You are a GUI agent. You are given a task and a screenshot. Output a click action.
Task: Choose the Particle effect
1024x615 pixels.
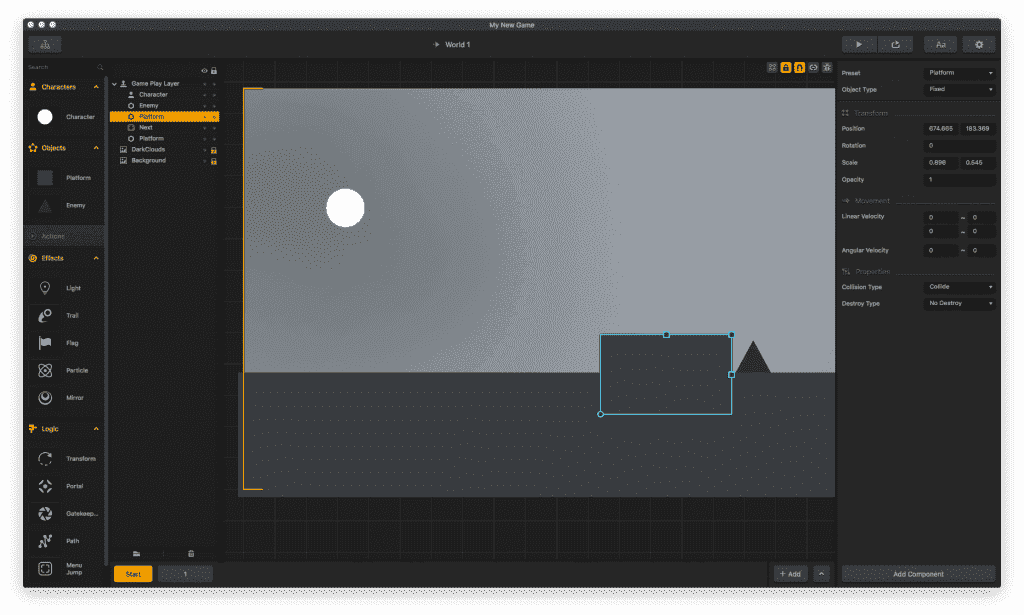click(45, 370)
